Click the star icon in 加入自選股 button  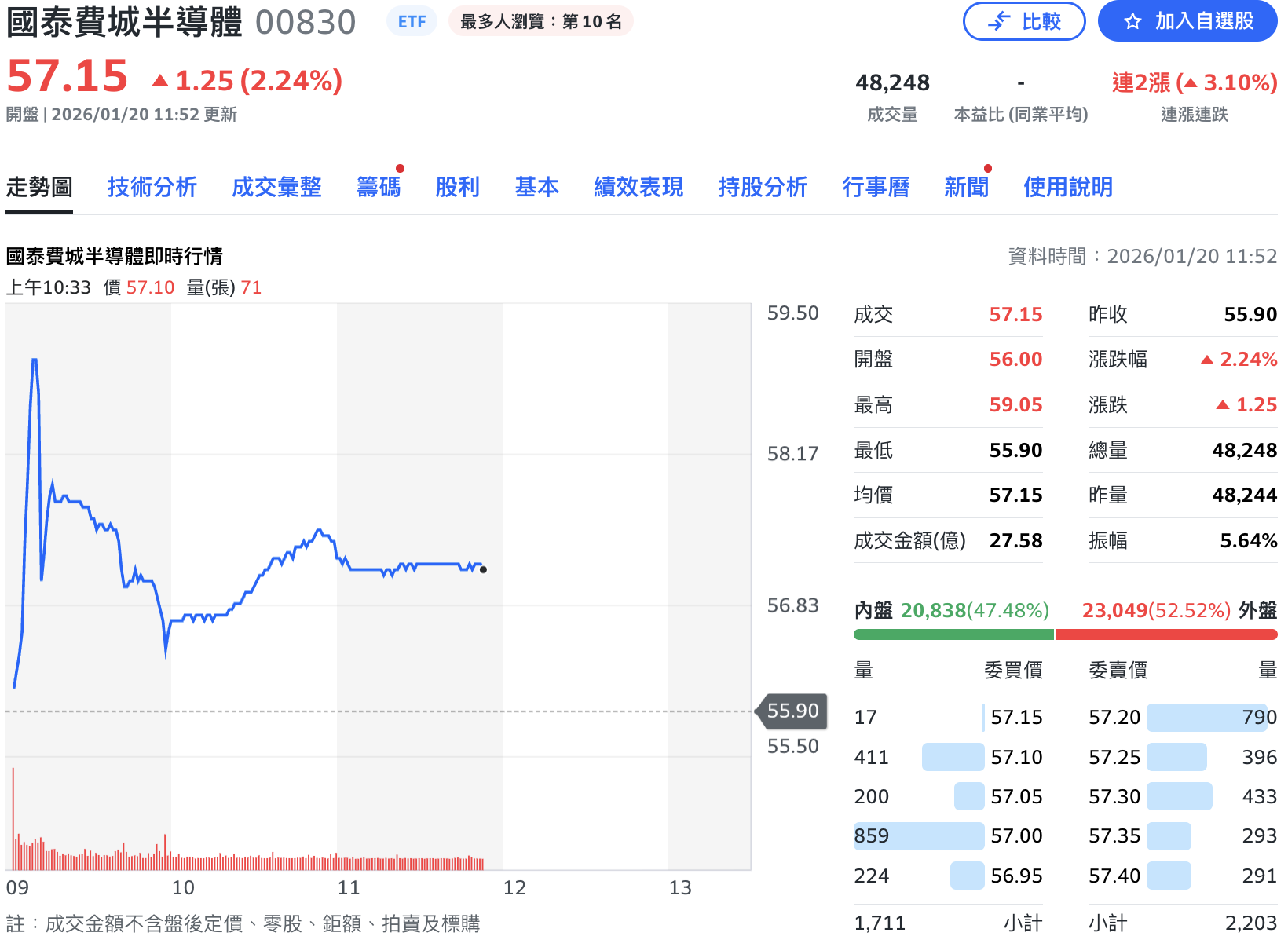[x=1134, y=21]
